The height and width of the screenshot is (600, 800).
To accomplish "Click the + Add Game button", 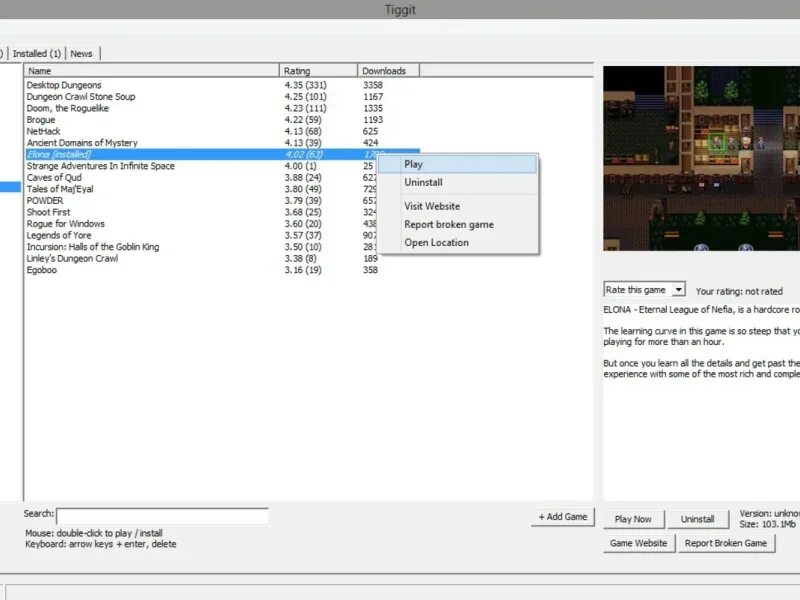I will point(563,517).
